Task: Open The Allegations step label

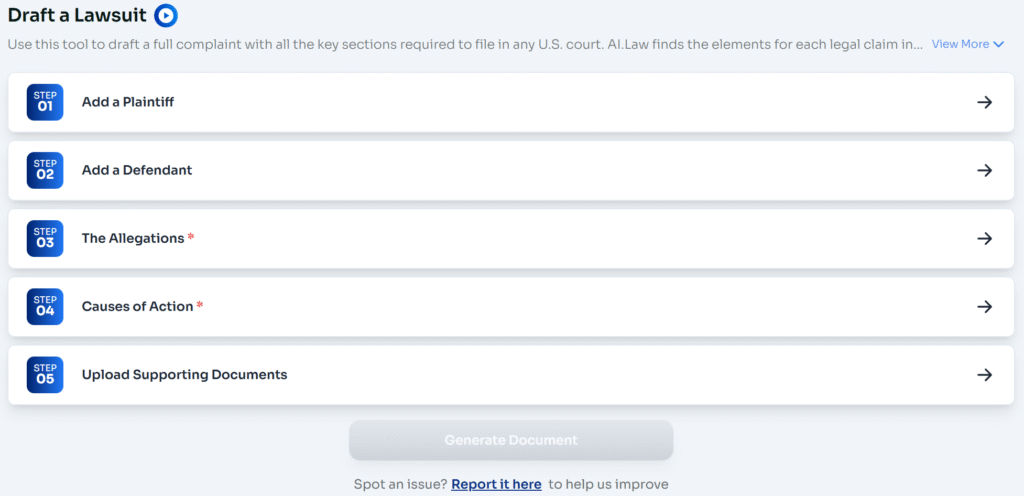Action: coord(133,238)
